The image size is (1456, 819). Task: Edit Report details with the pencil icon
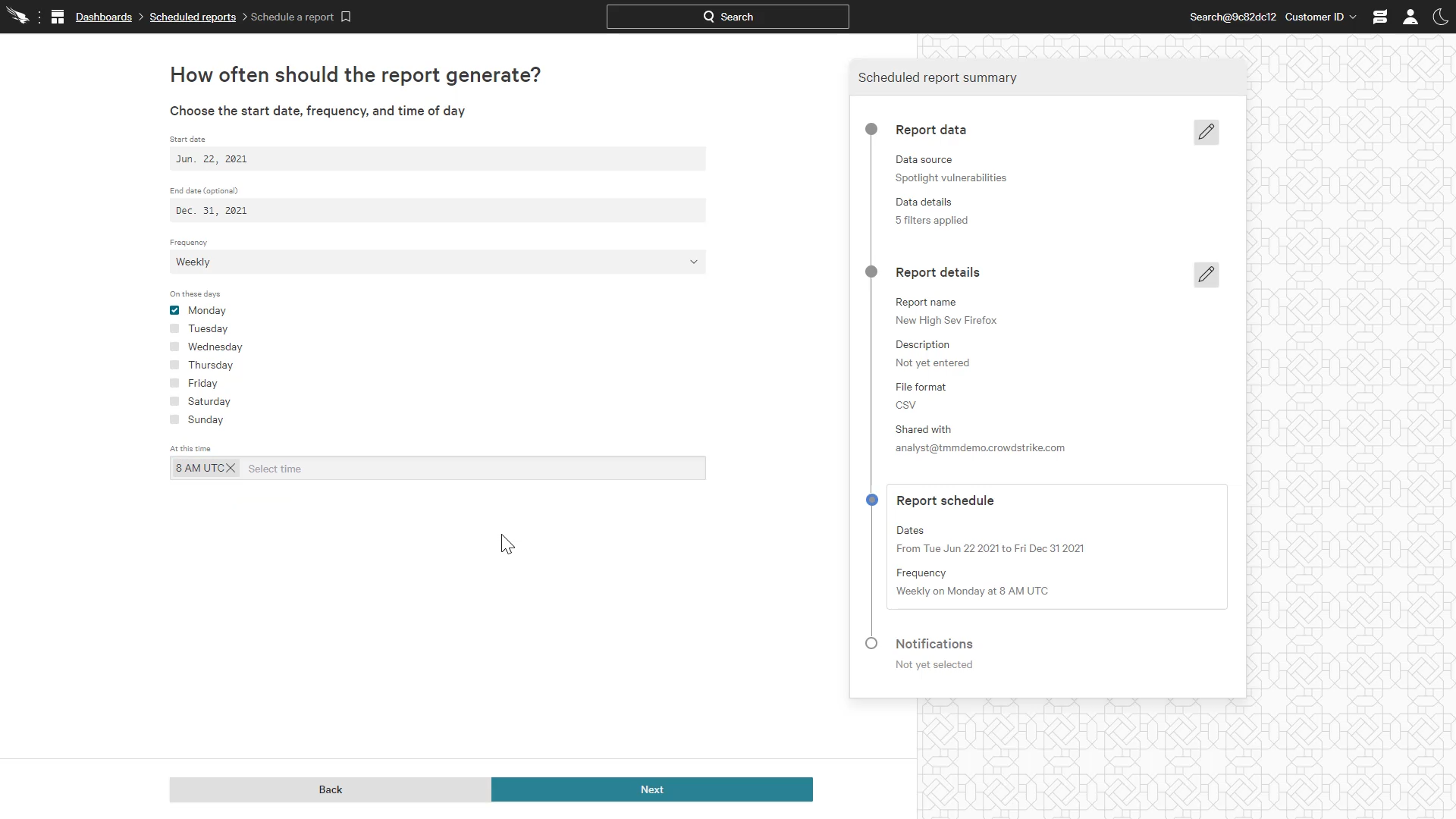[x=1206, y=275]
